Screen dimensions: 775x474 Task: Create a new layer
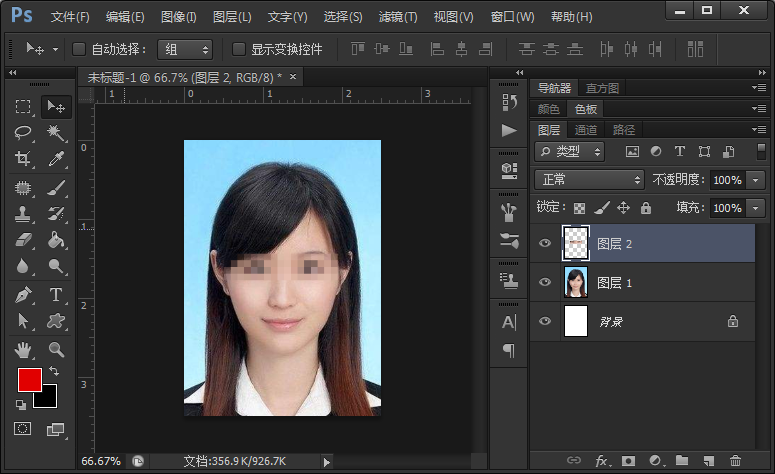click(709, 461)
